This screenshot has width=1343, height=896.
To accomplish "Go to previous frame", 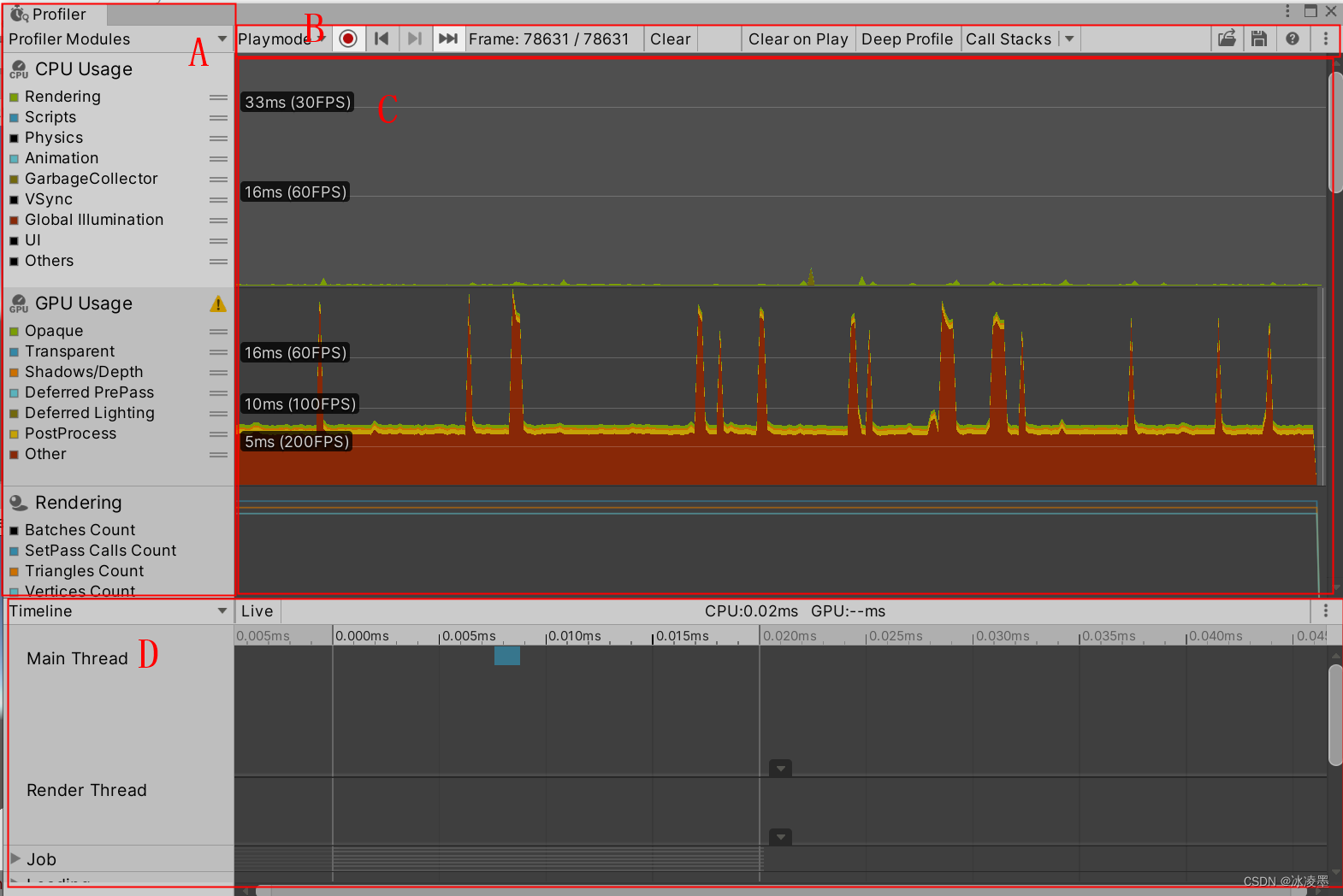I will [x=382, y=39].
